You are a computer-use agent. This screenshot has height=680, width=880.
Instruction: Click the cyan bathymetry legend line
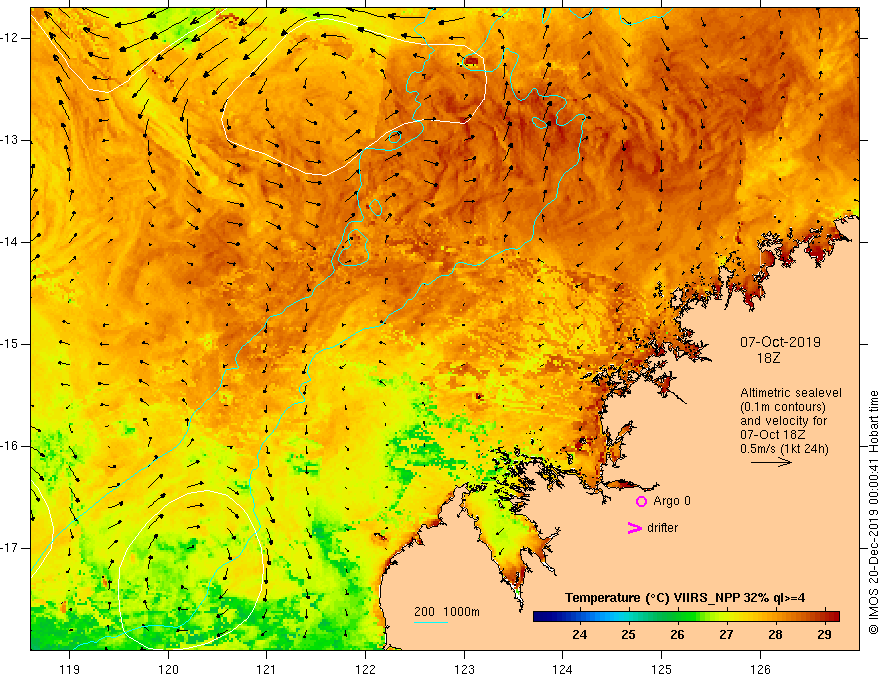pyautogui.click(x=430, y=622)
